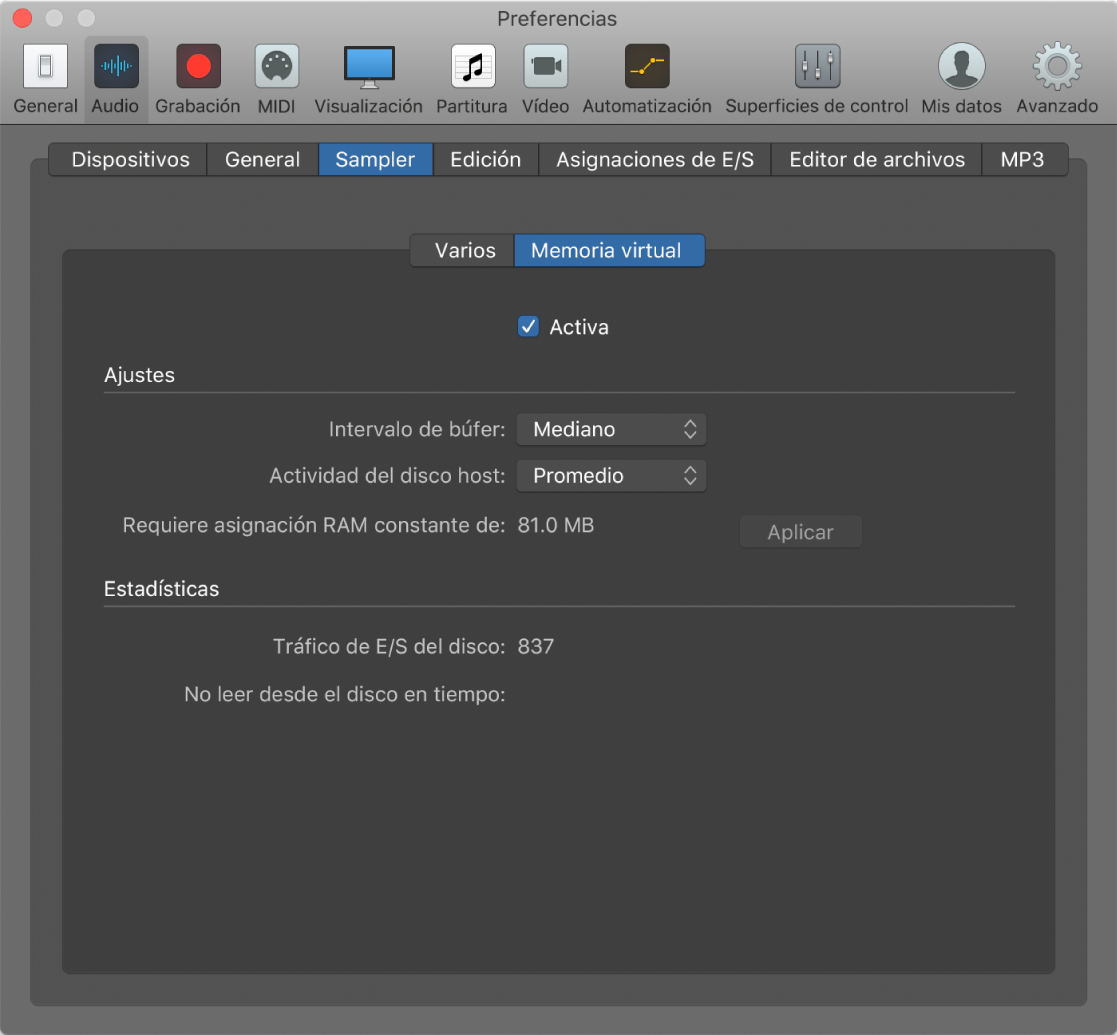Open Actividad del disco host dropdown
The height and width of the screenshot is (1035, 1117).
coord(611,476)
